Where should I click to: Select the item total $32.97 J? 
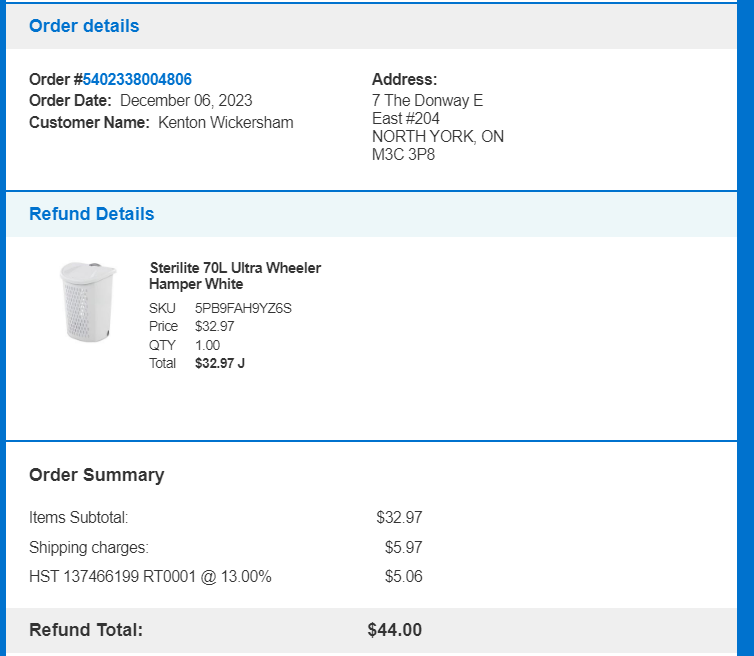[220, 363]
